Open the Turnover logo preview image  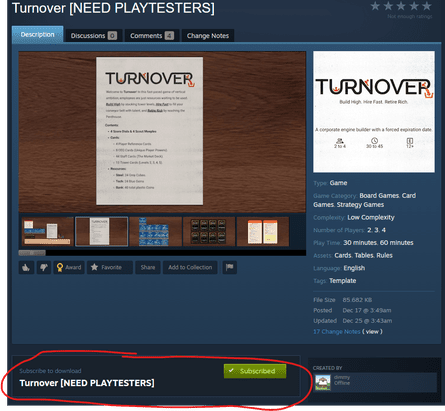pyautogui.click(x=374, y=112)
